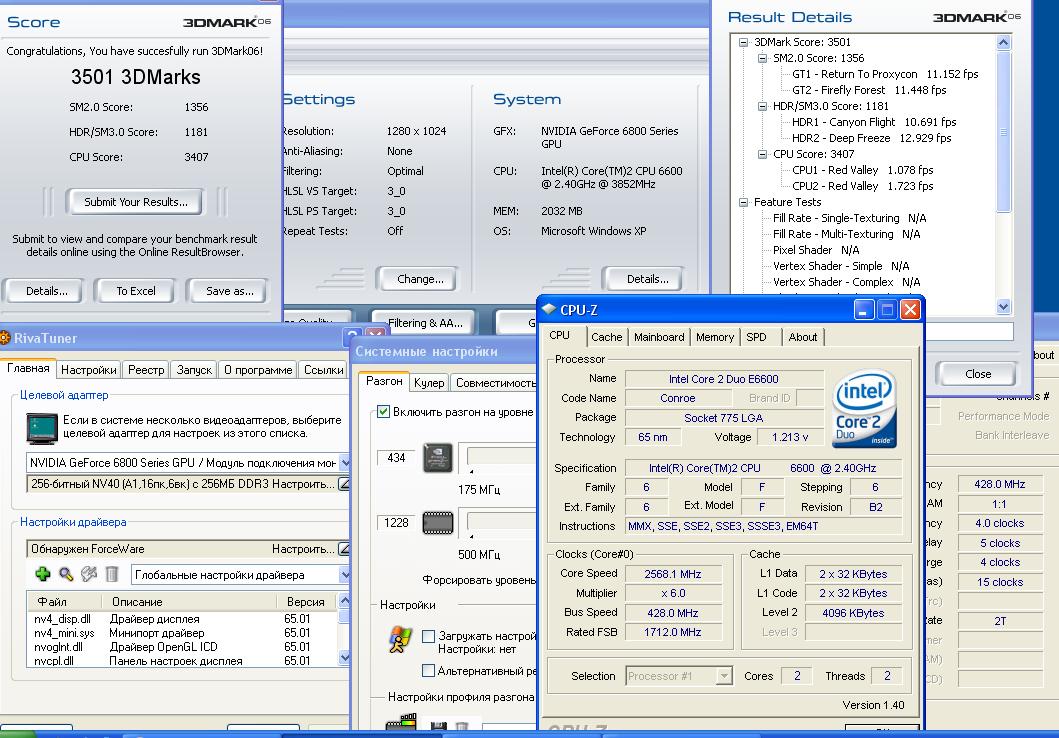Click the monitor icon under Целевой адаптер
The height and width of the screenshot is (738, 1059).
(42, 429)
